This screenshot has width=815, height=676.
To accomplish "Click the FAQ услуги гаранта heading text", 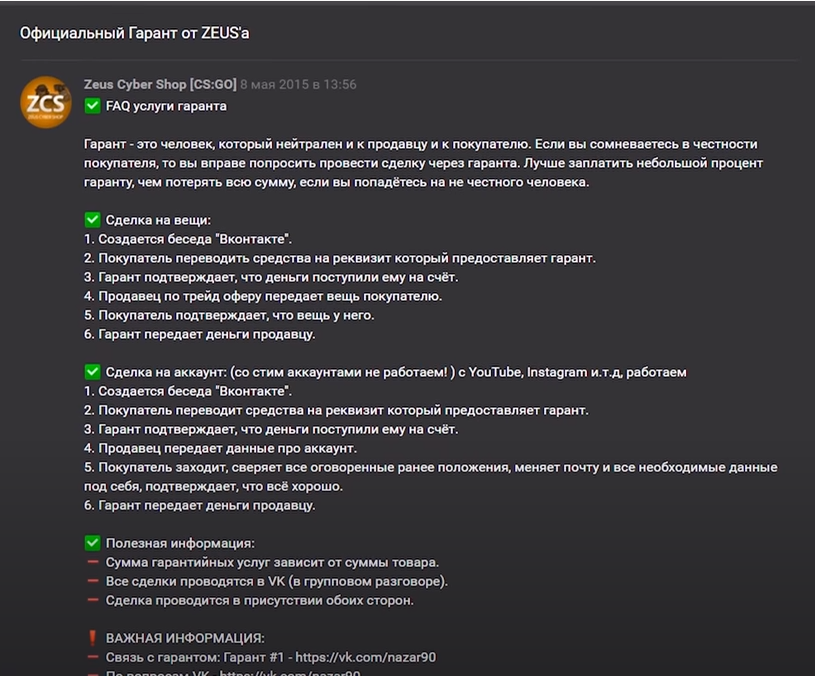I will pyautogui.click(x=166, y=105).
